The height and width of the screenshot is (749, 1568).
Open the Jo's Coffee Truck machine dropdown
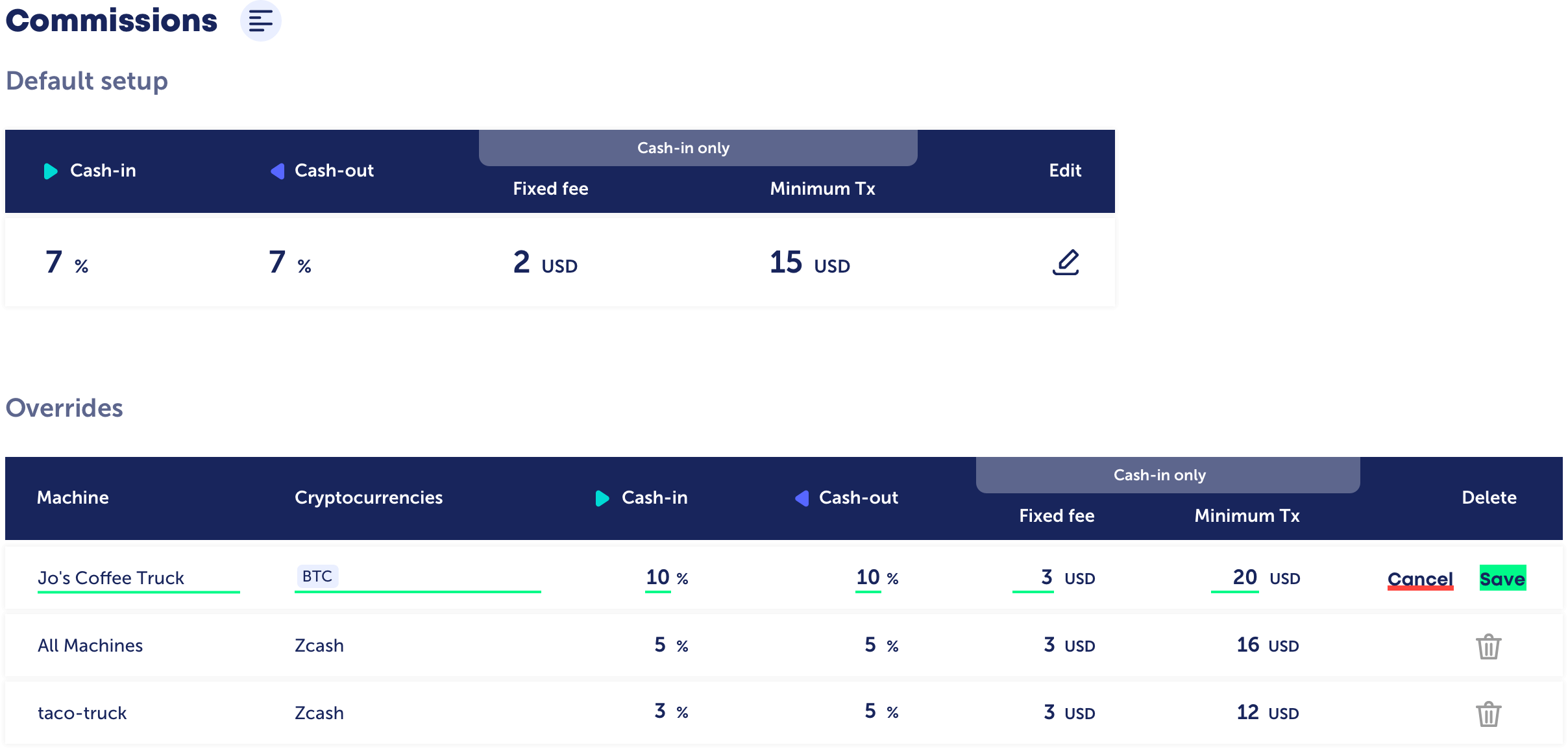tap(138, 578)
